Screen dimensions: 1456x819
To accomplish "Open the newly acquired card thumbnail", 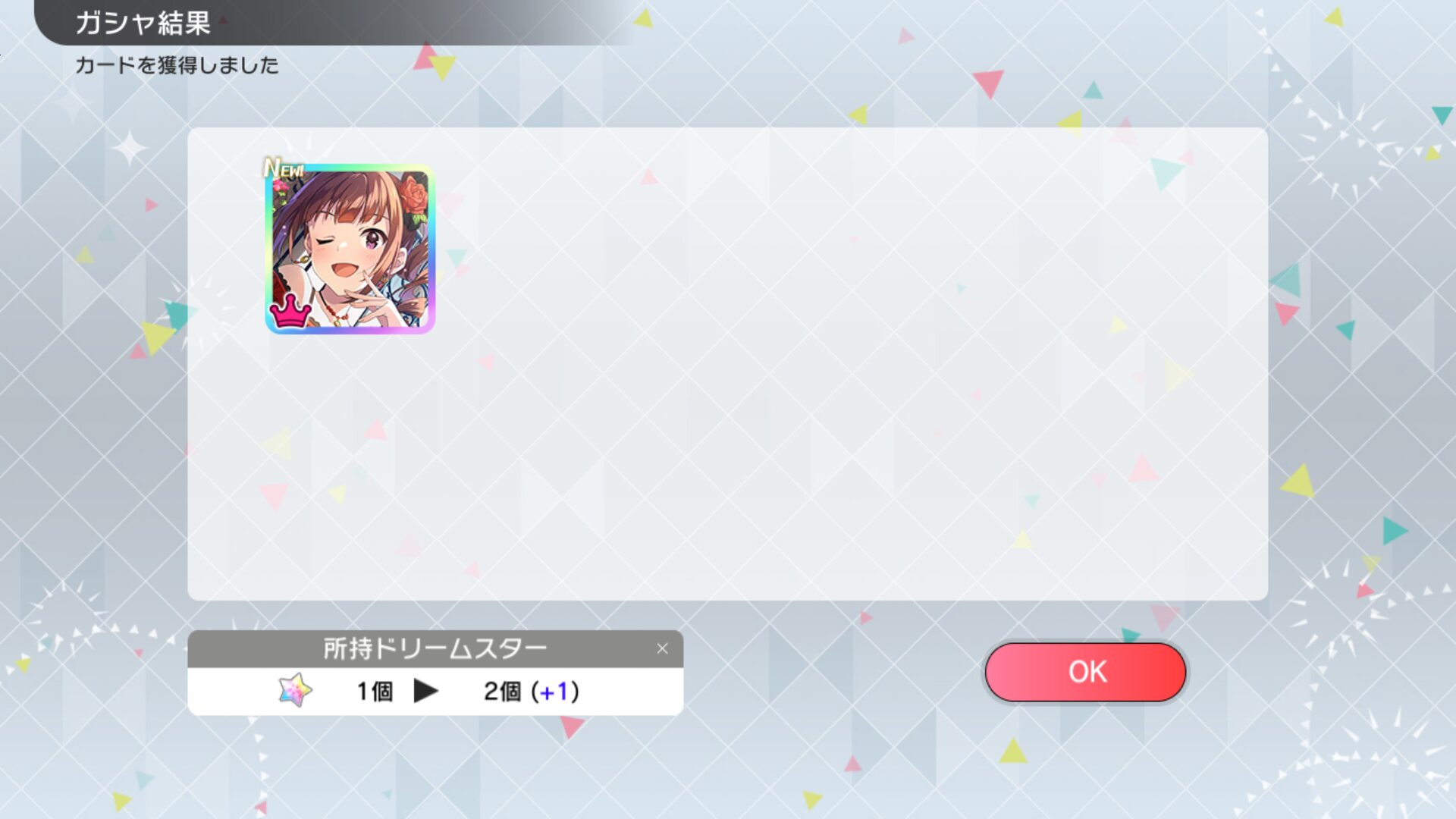I will coord(350,249).
